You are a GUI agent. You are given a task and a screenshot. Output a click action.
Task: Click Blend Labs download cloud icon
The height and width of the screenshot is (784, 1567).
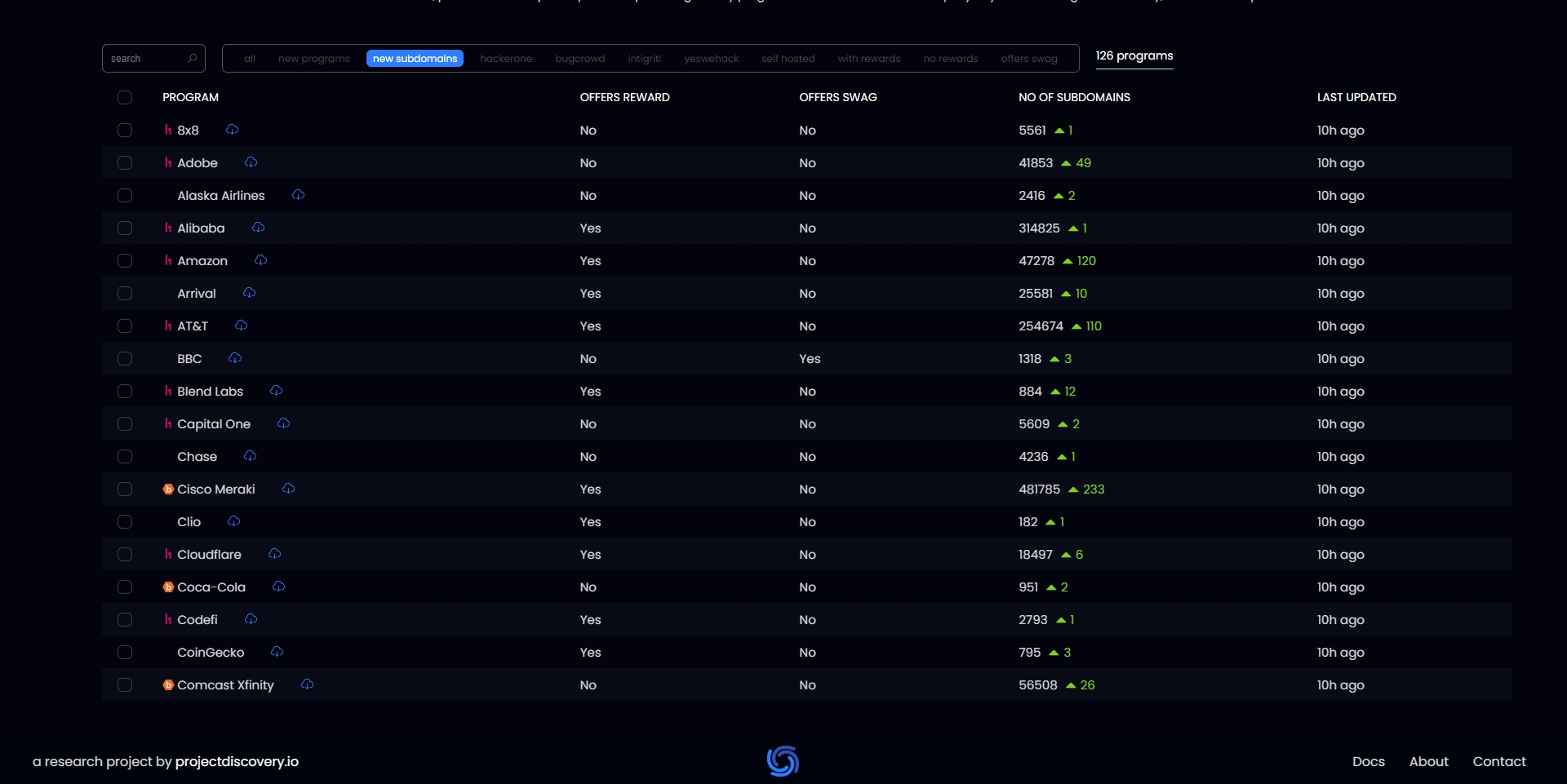276,391
